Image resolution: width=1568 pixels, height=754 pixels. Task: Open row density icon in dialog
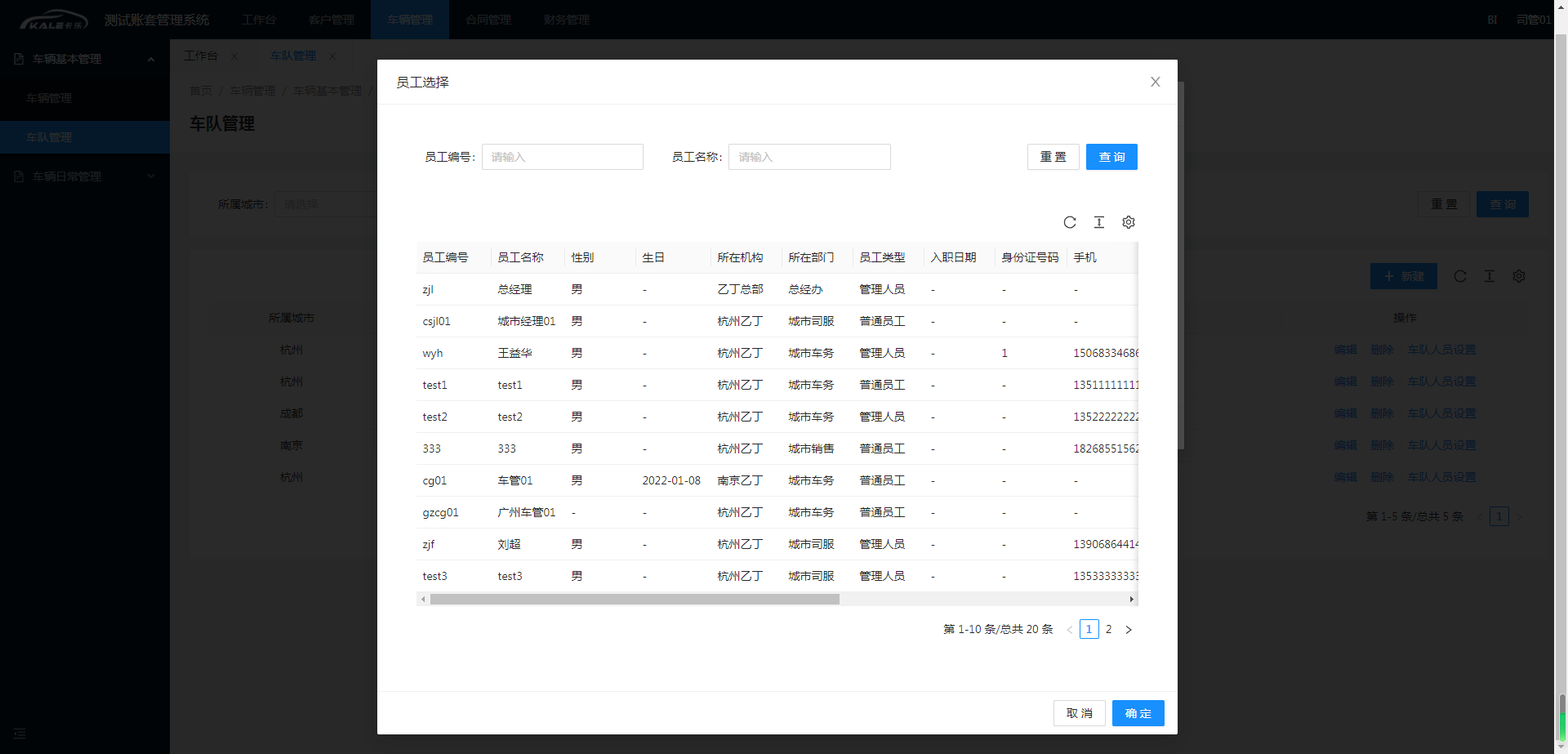pyautogui.click(x=1099, y=222)
